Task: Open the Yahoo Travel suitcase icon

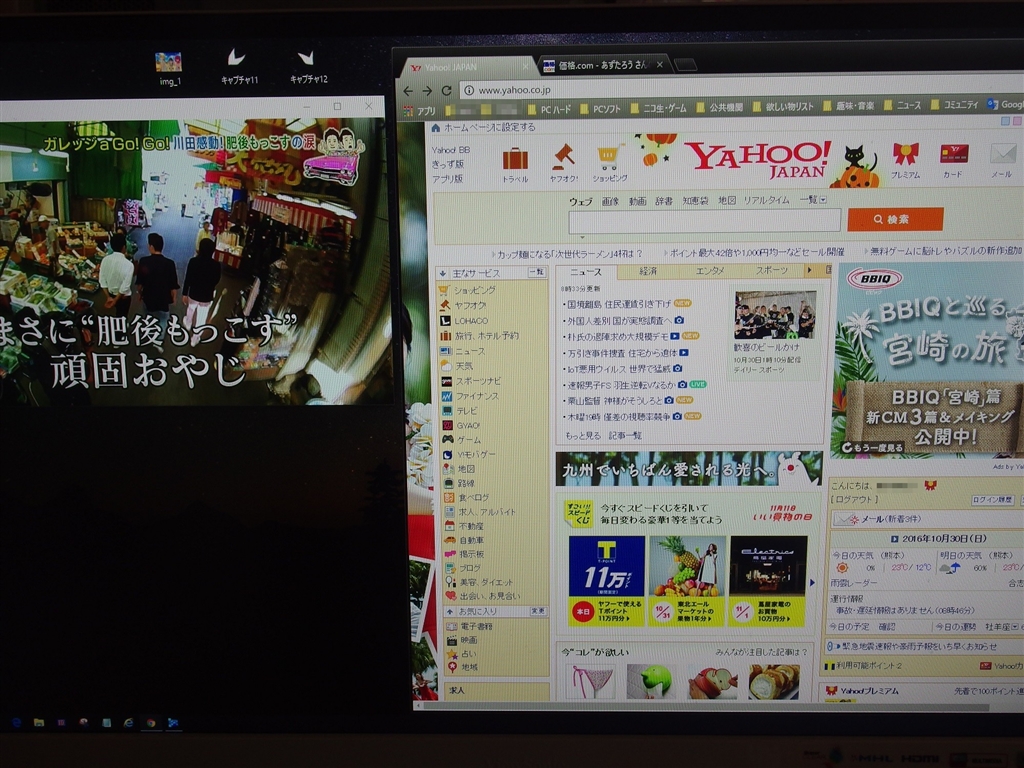Action: tap(515, 159)
